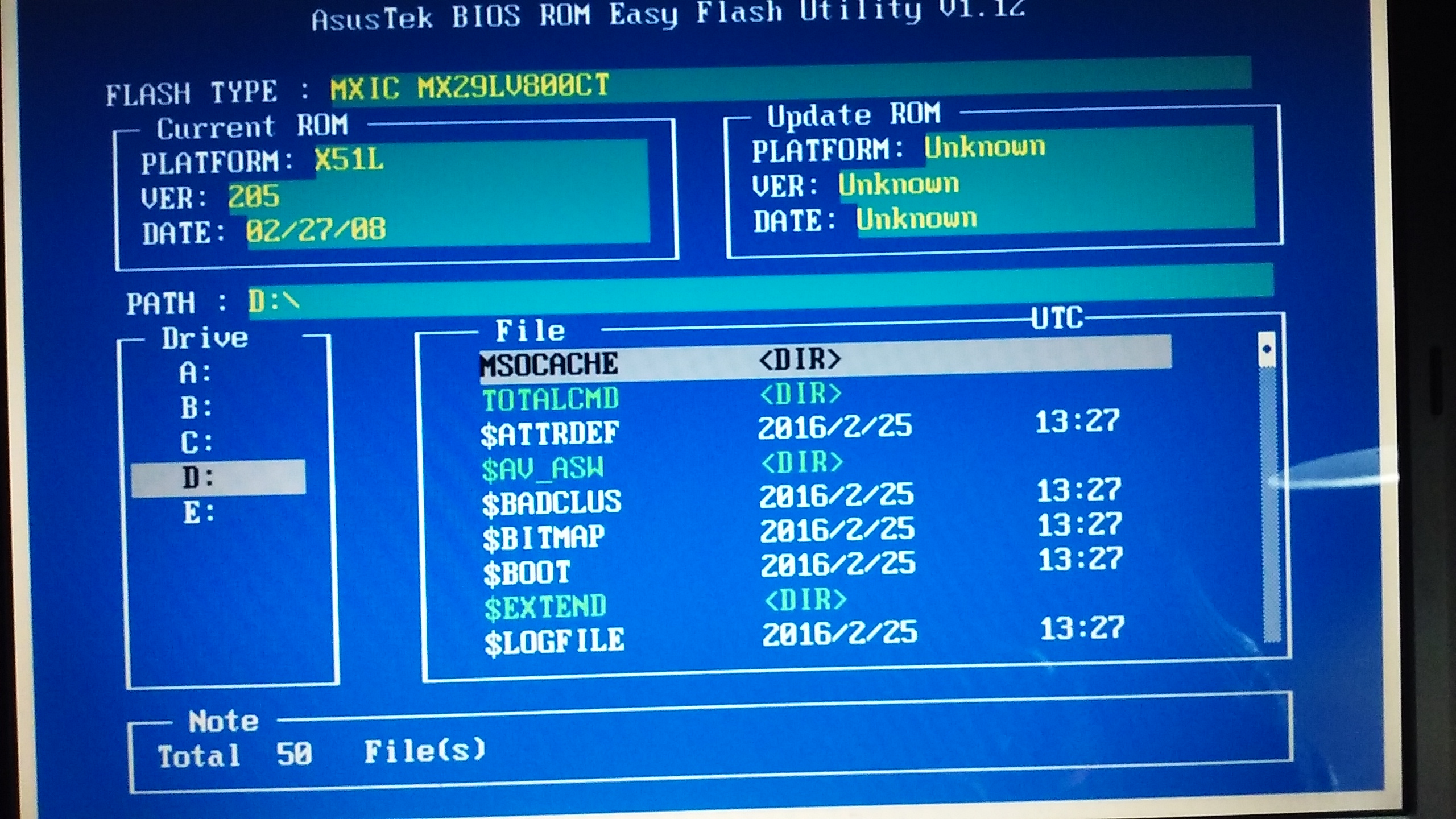Click the <DIR> tag on TOTALCMD row

801,394
